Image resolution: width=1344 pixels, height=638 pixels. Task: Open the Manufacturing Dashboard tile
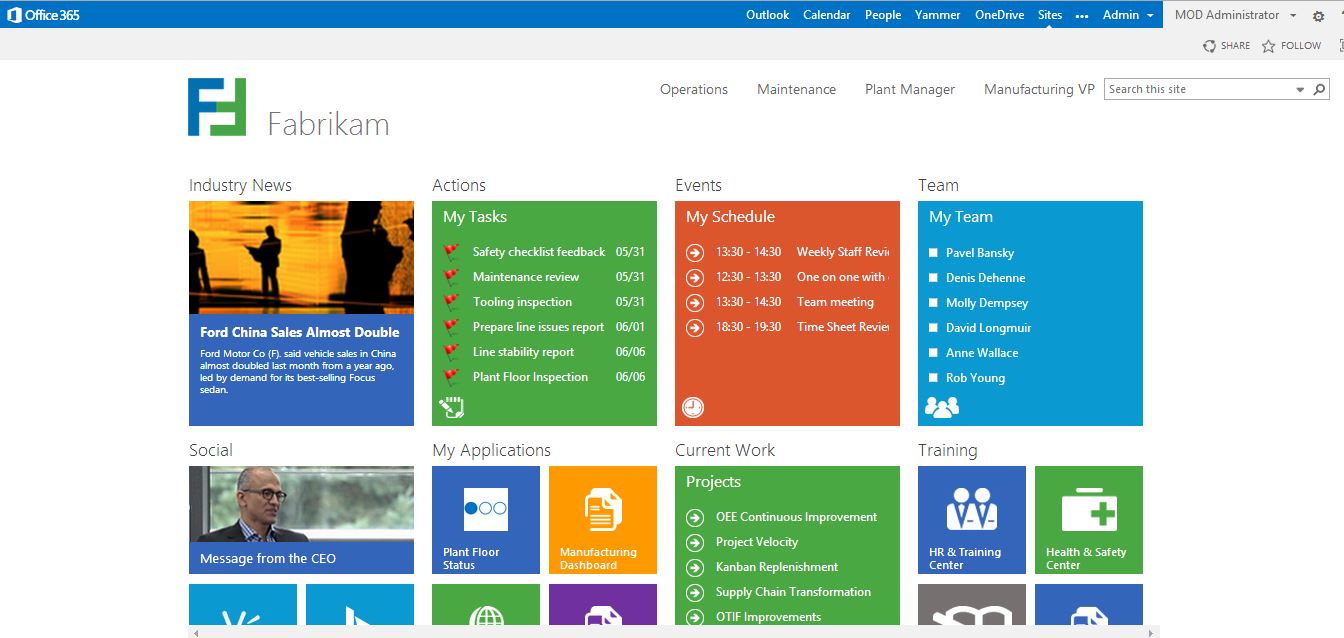tap(603, 520)
